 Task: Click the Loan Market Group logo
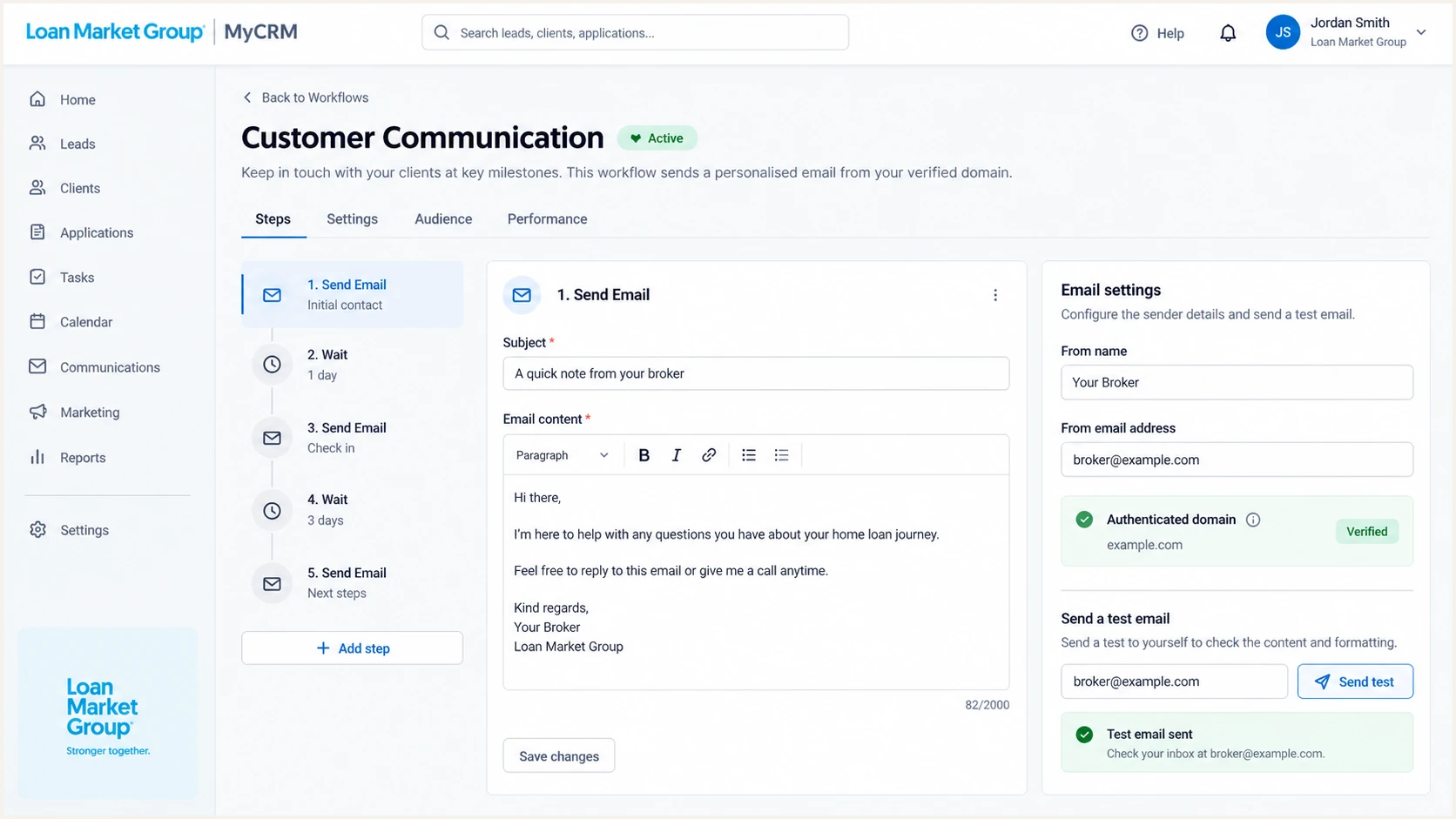point(115,32)
